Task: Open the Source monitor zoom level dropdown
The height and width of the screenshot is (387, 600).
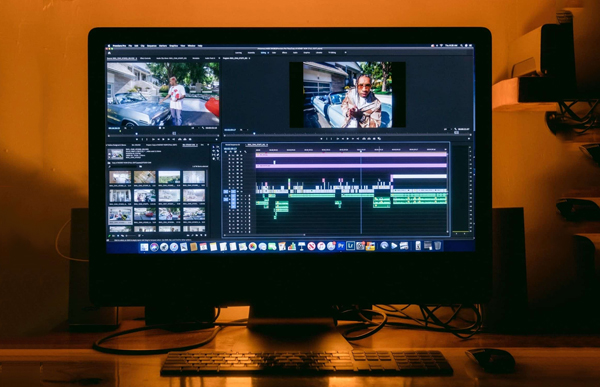Action: pos(127,128)
